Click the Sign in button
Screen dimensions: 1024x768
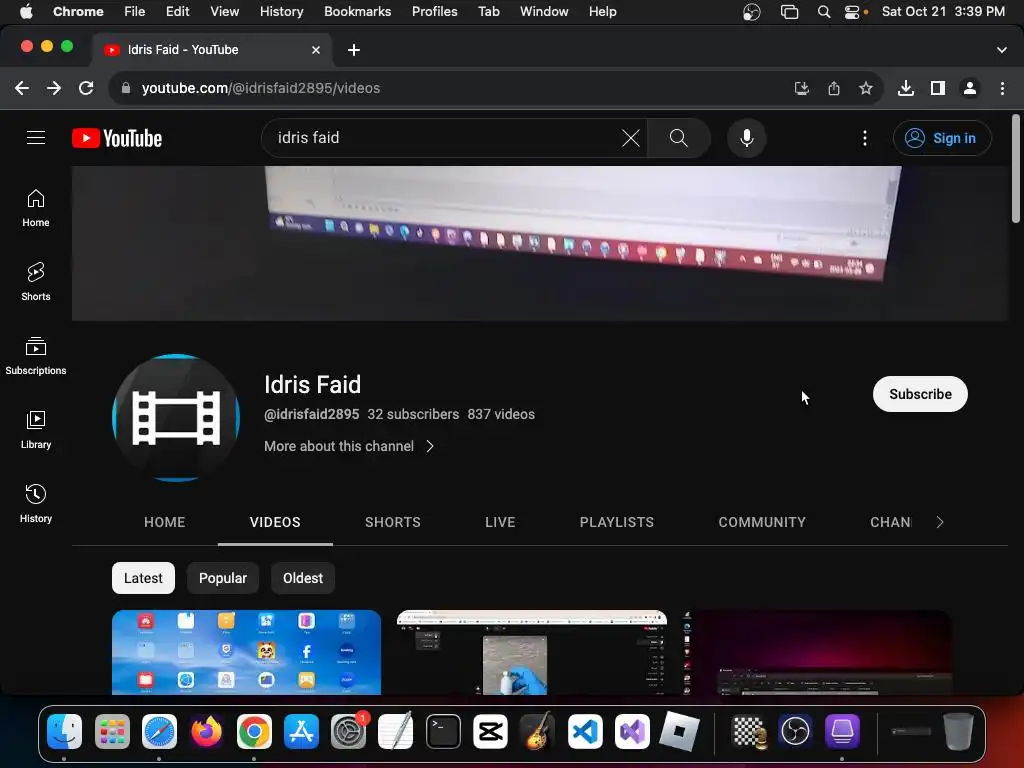point(942,138)
